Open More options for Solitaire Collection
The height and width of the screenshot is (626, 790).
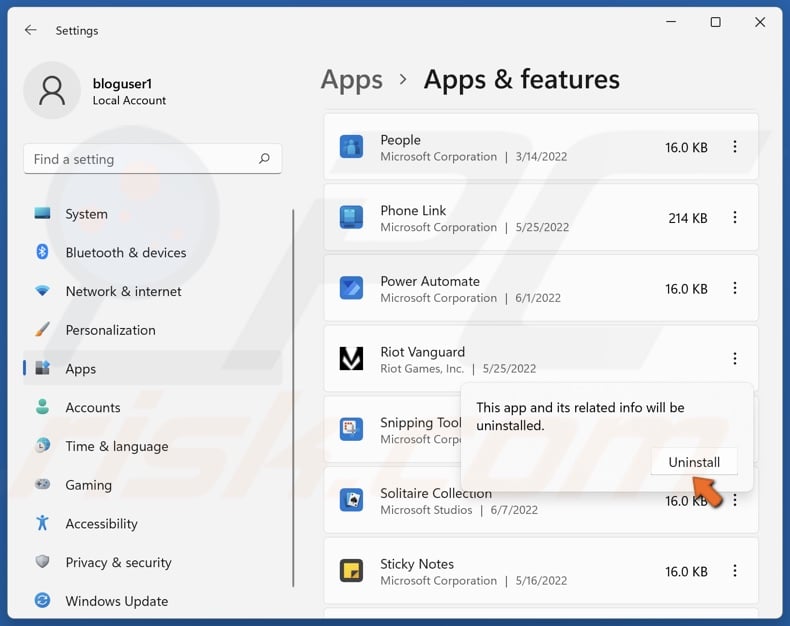pyautogui.click(x=735, y=500)
